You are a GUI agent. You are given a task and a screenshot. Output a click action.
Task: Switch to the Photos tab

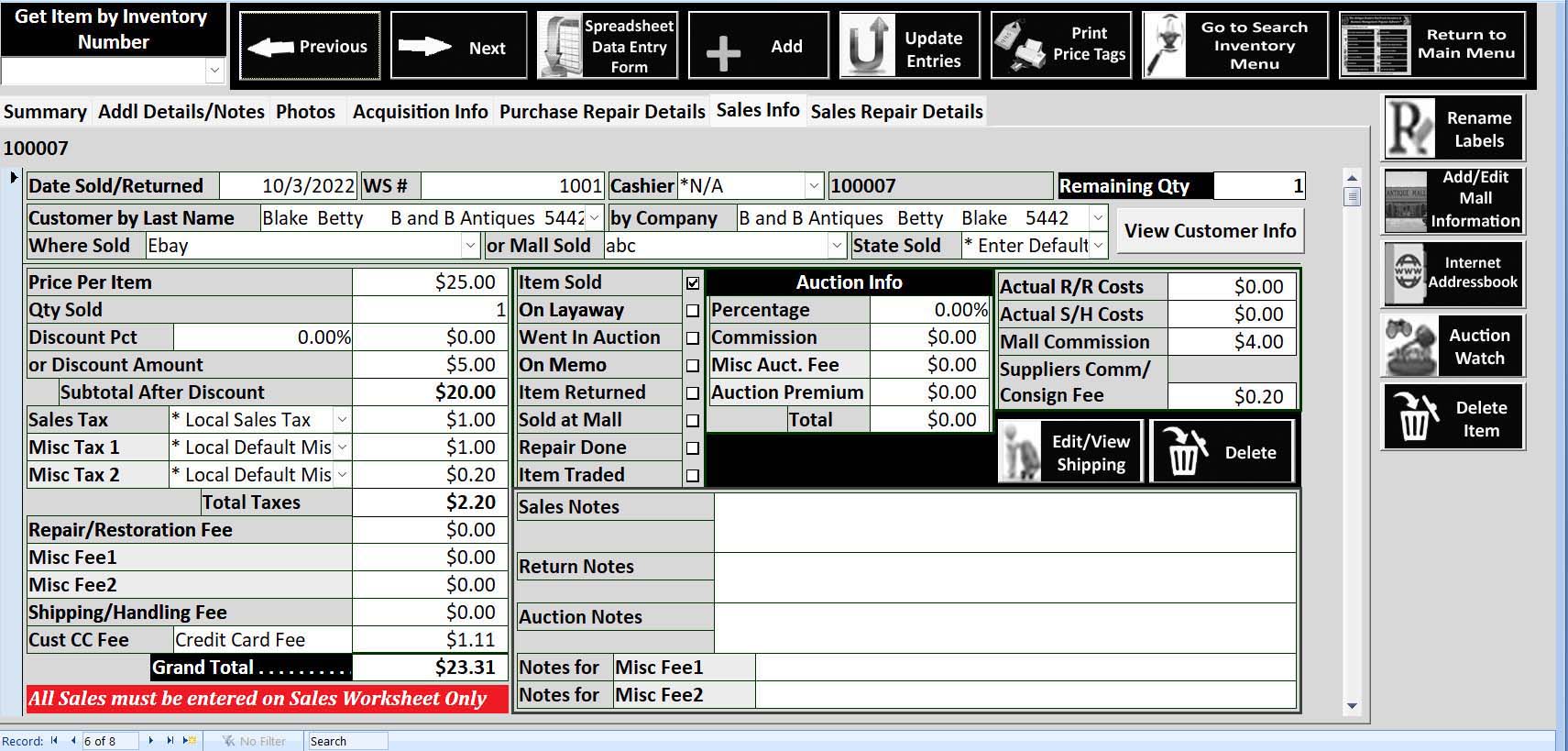305,112
